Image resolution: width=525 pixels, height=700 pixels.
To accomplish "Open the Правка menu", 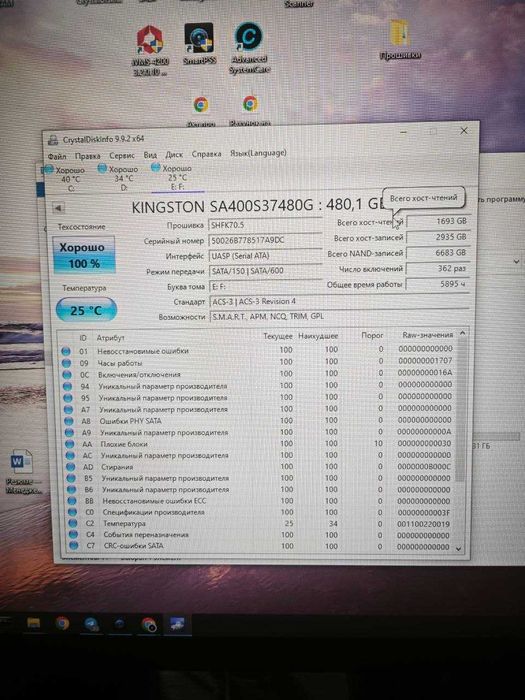I will click(88, 156).
